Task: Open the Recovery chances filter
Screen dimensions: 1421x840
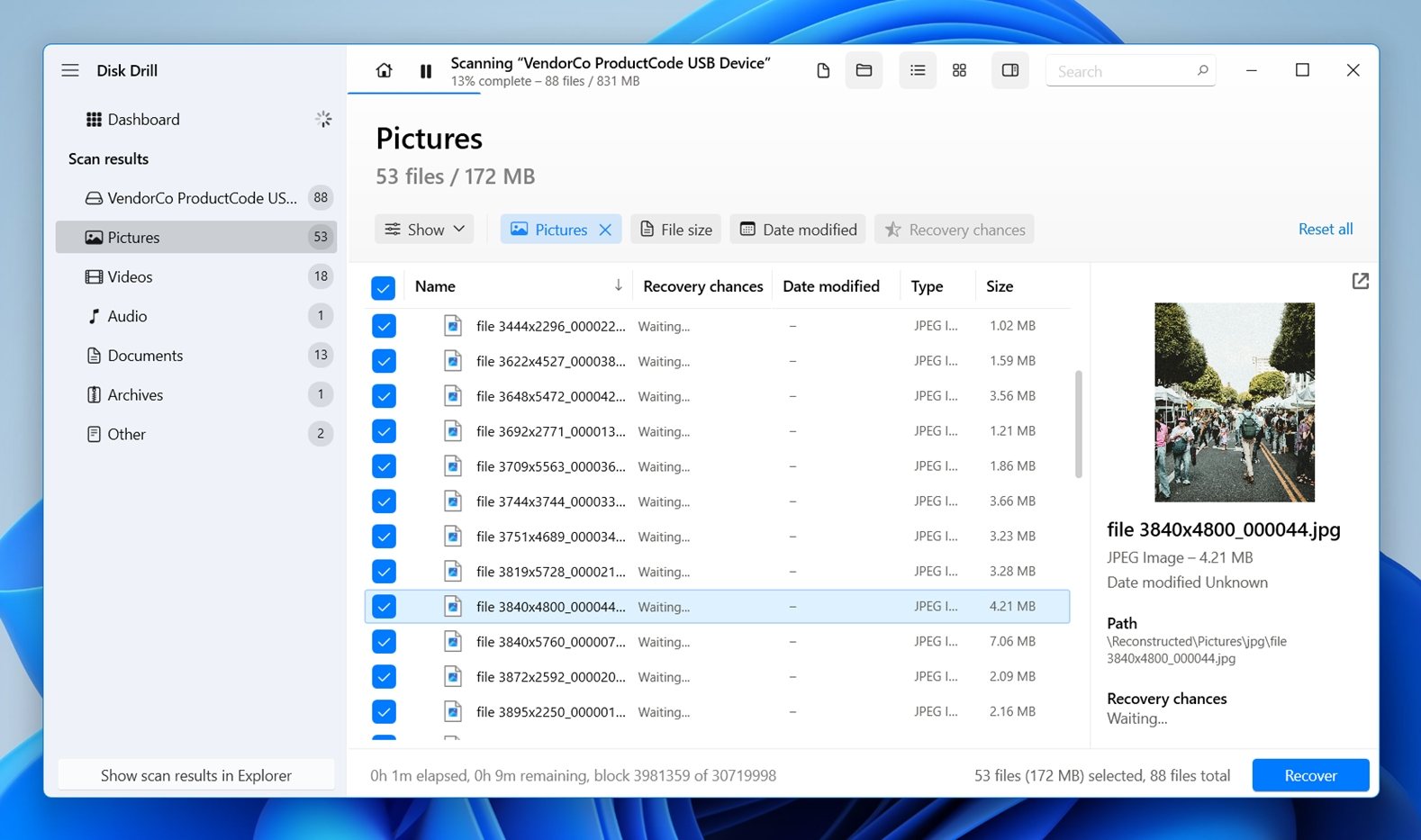Action: point(955,230)
